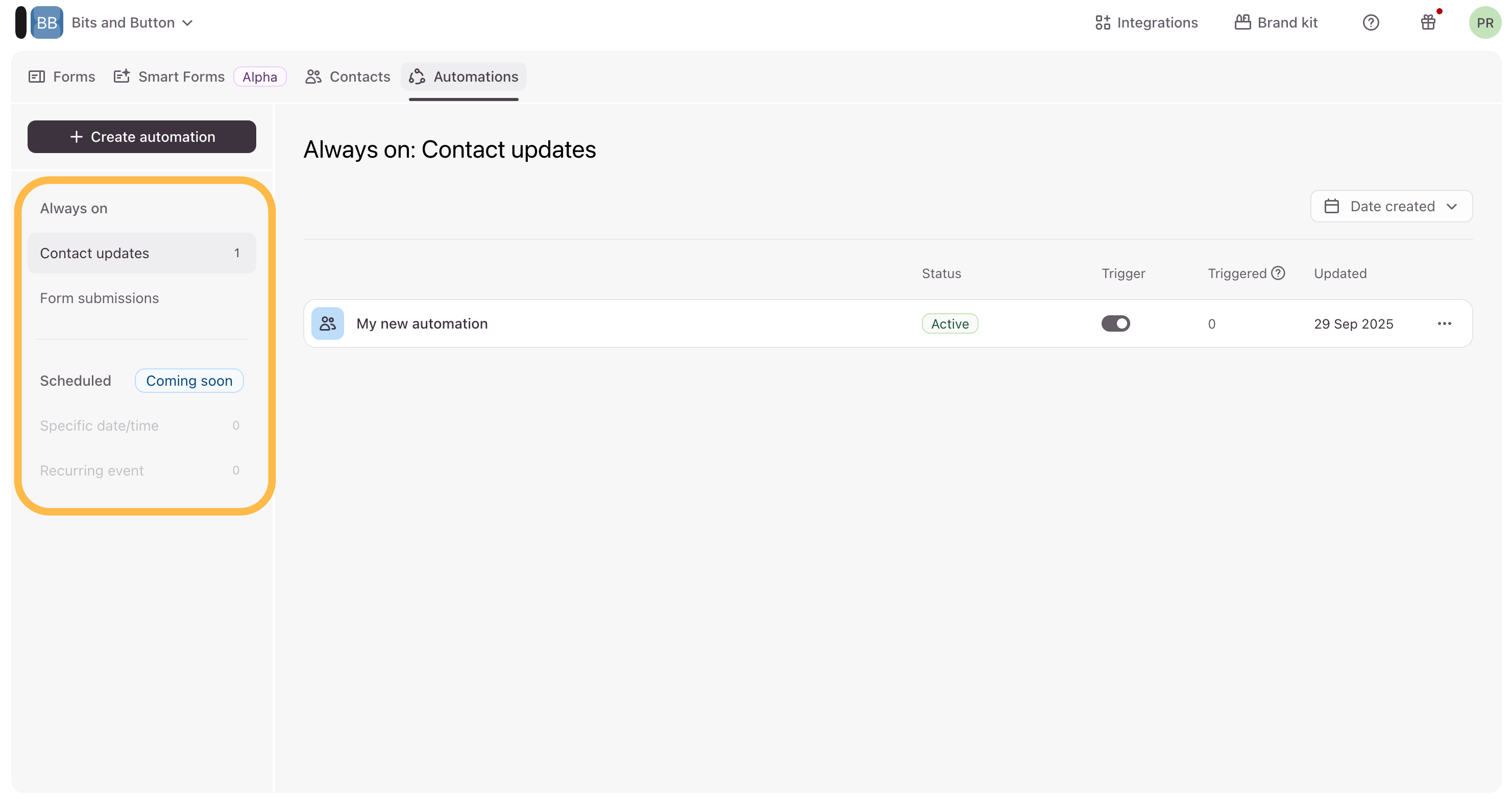Screen dimensions: 1512x799
Task: Click the contacts icon on automation row
Action: pyautogui.click(x=328, y=324)
